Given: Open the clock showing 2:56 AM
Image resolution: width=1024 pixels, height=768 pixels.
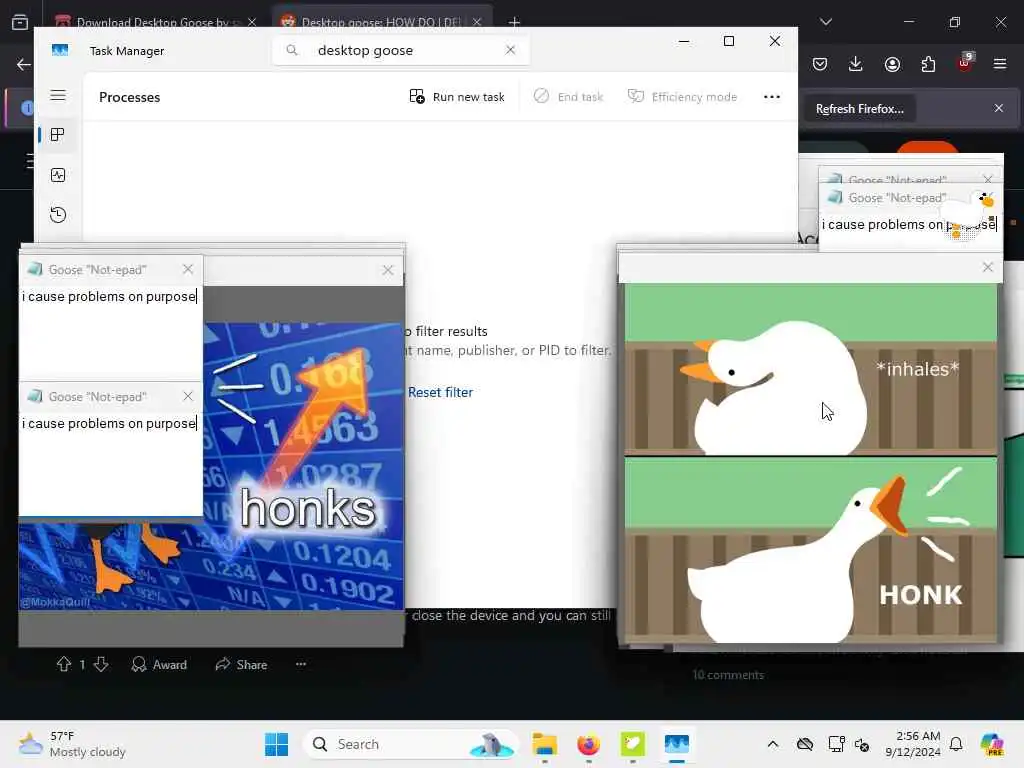Looking at the screenshot, I should pyautogui.click(x=912, y=744).
